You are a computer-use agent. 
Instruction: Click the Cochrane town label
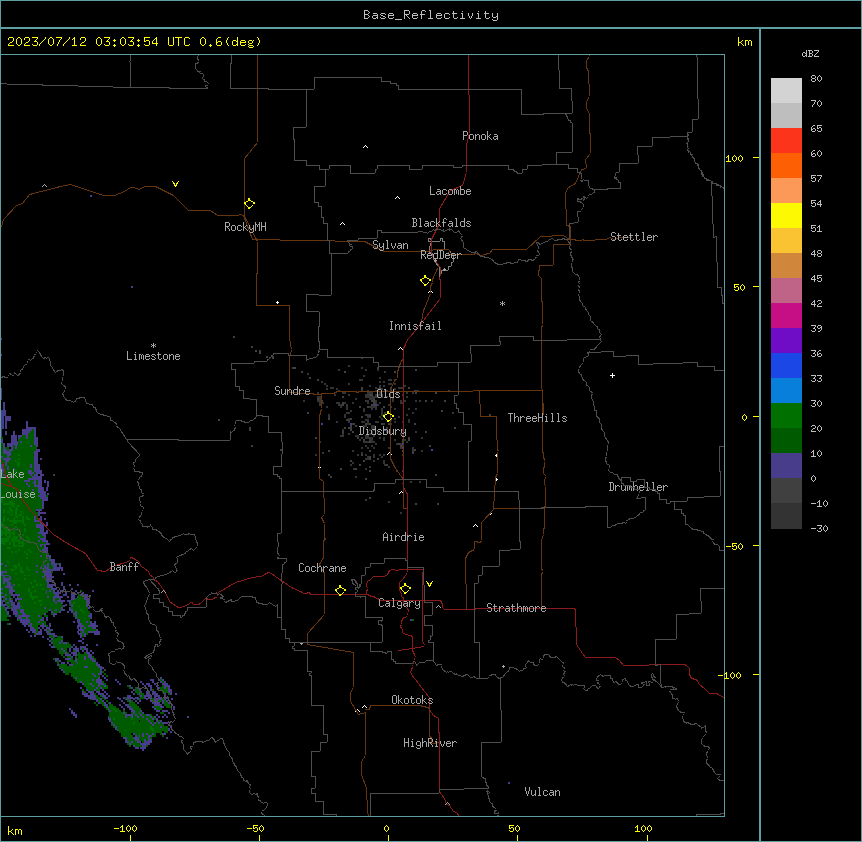322,568
